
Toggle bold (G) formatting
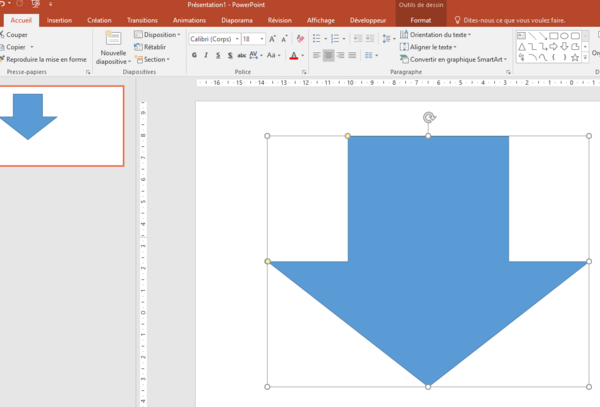click(194, 55)
